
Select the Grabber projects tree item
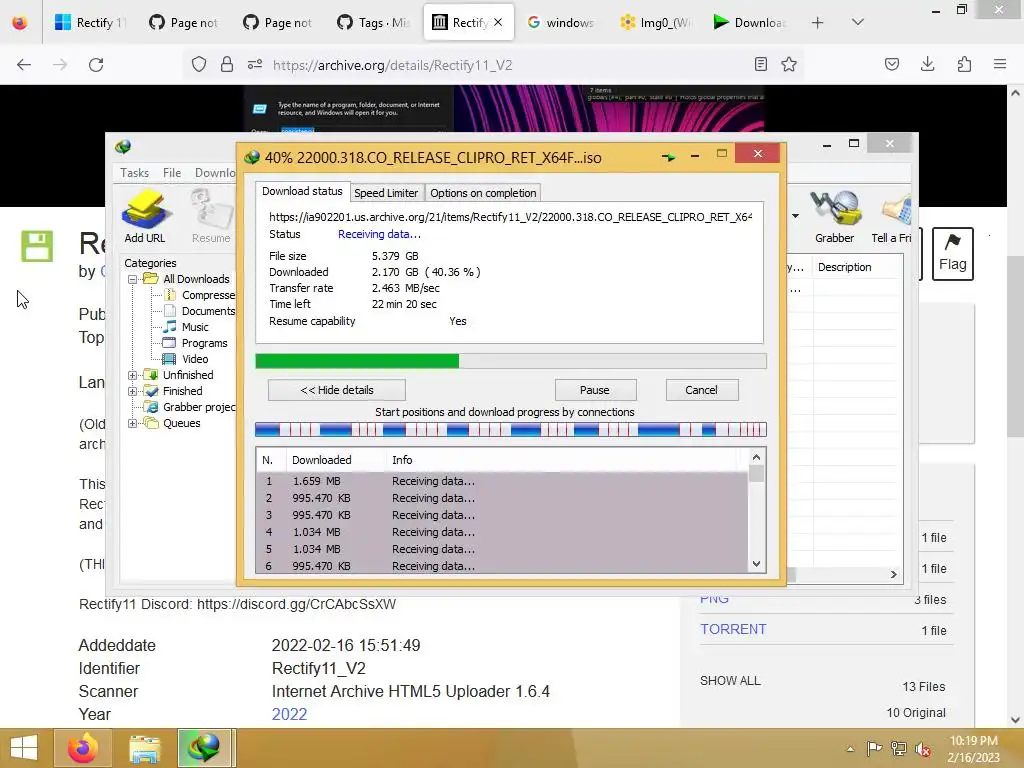189,407
